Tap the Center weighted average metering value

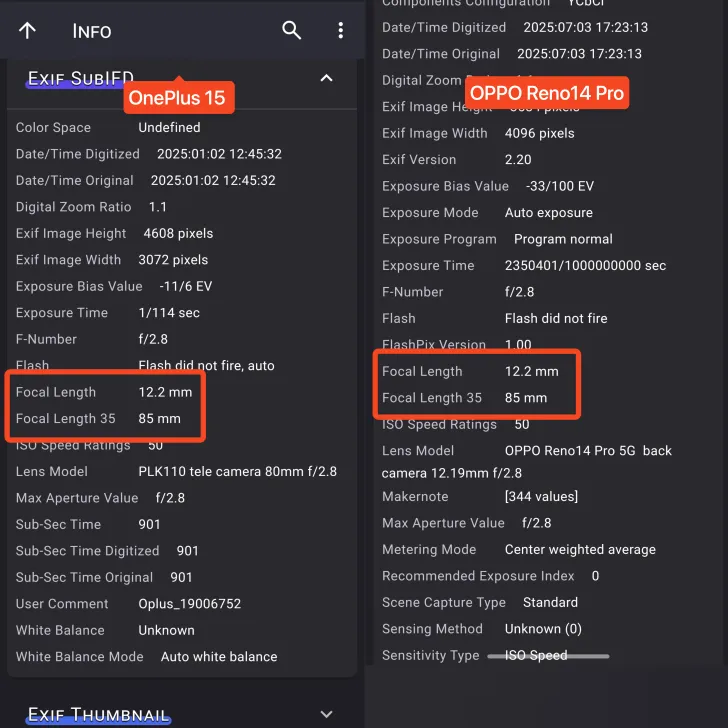click(x=580, y=549)
